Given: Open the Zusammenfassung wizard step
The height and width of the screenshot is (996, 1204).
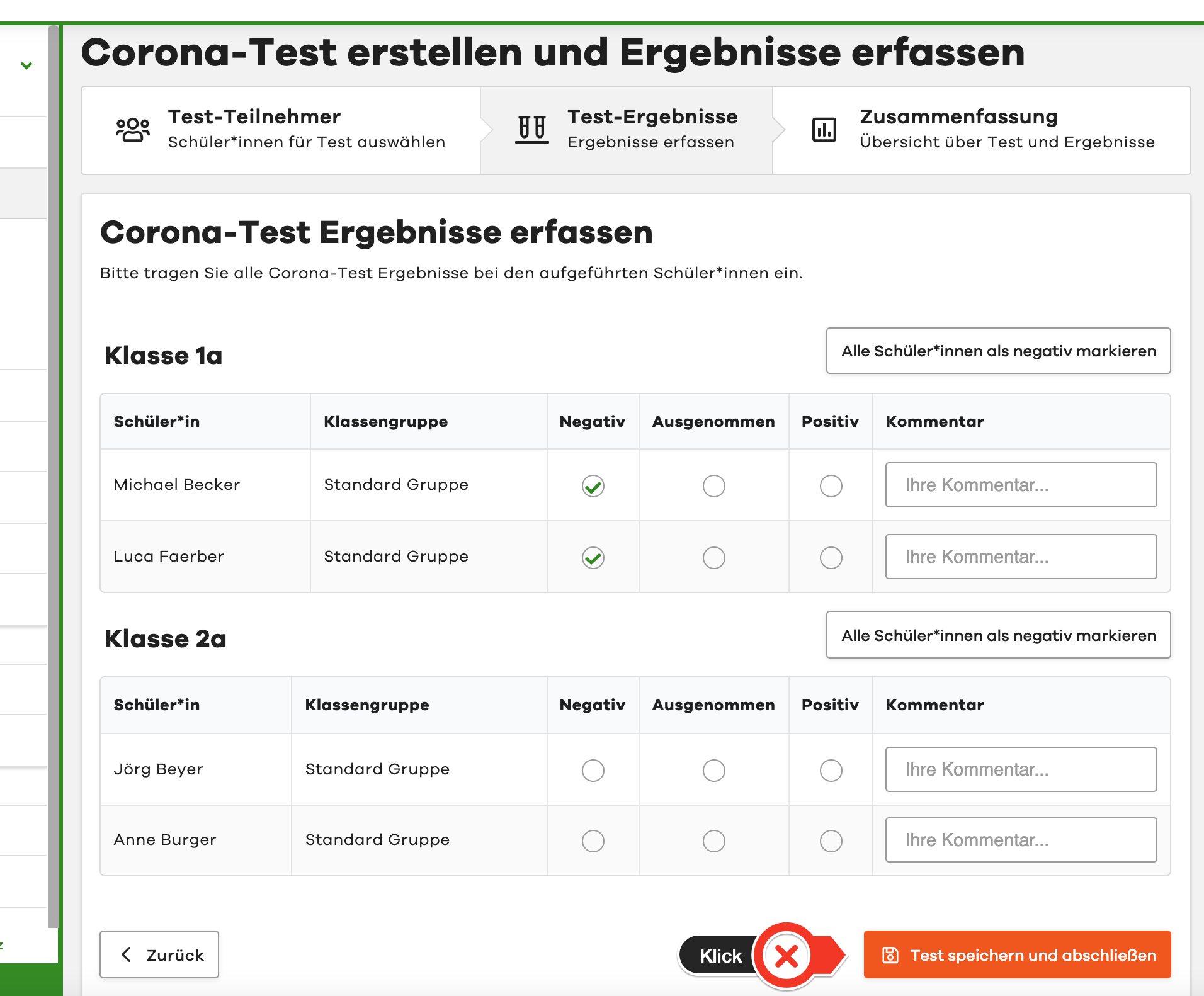Looking at the screenshot, I should point(982,128).
